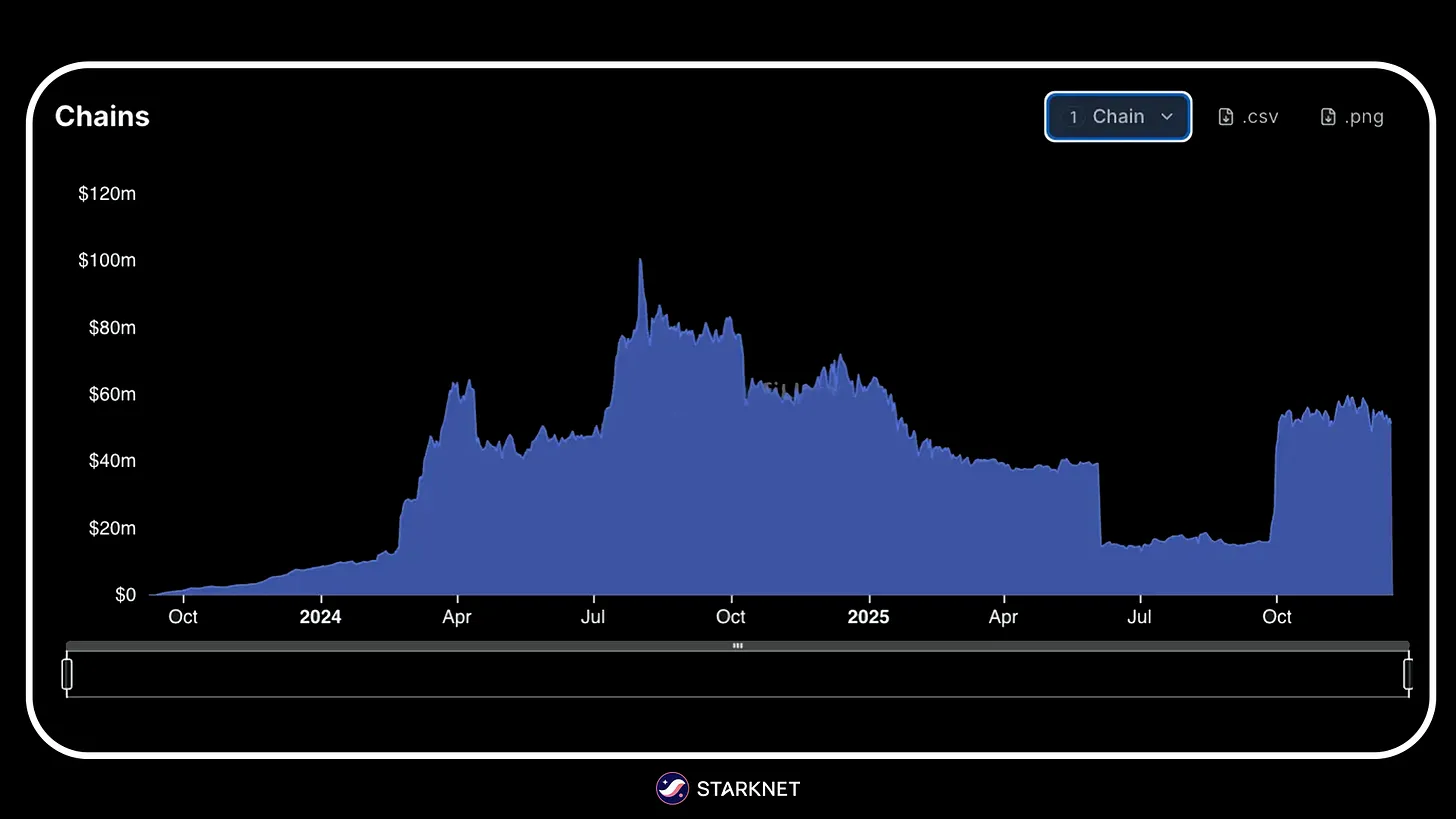1456x819 pixels.
Task: Select the 2024 x-axis label
Action: (x=320, y=617)
